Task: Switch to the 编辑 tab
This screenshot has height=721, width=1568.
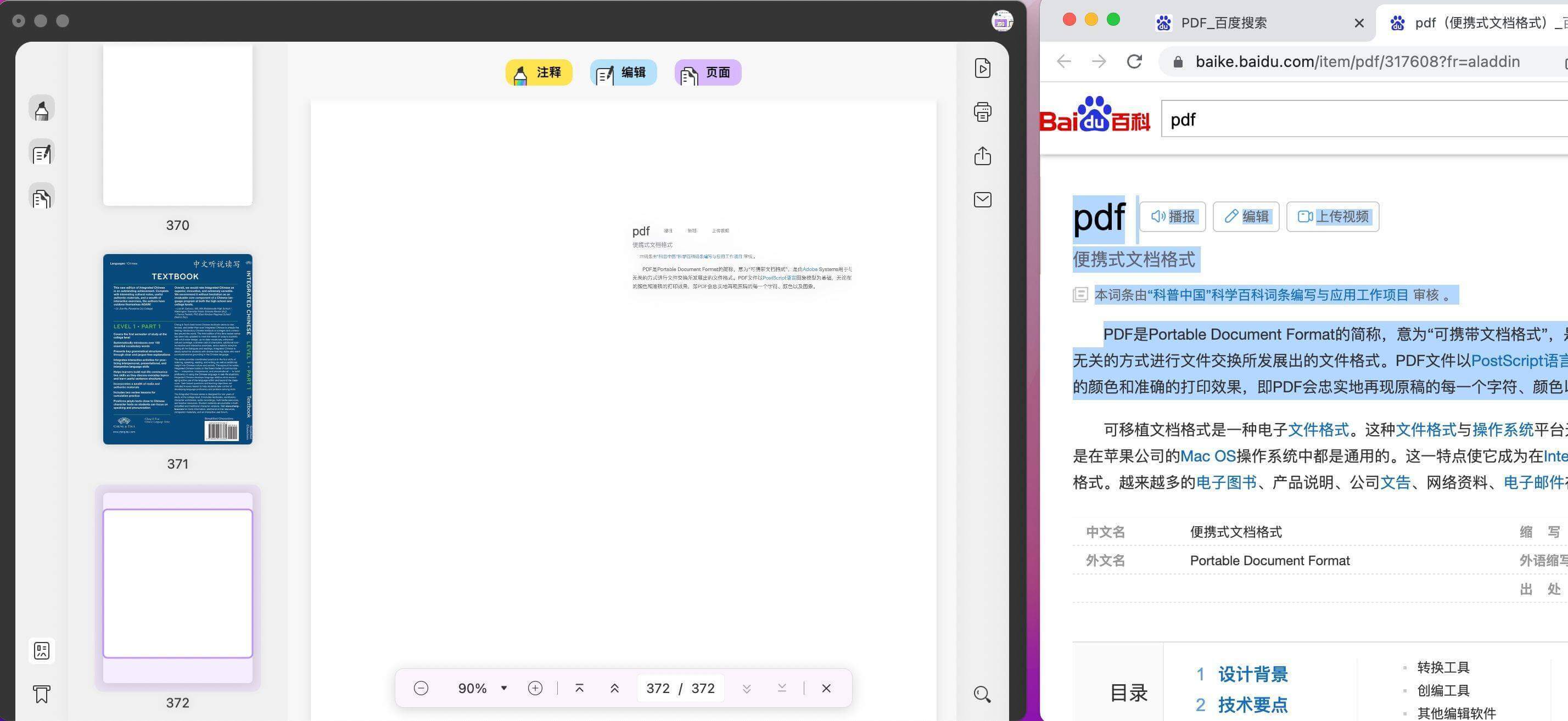Action: [x=623, y=72]
